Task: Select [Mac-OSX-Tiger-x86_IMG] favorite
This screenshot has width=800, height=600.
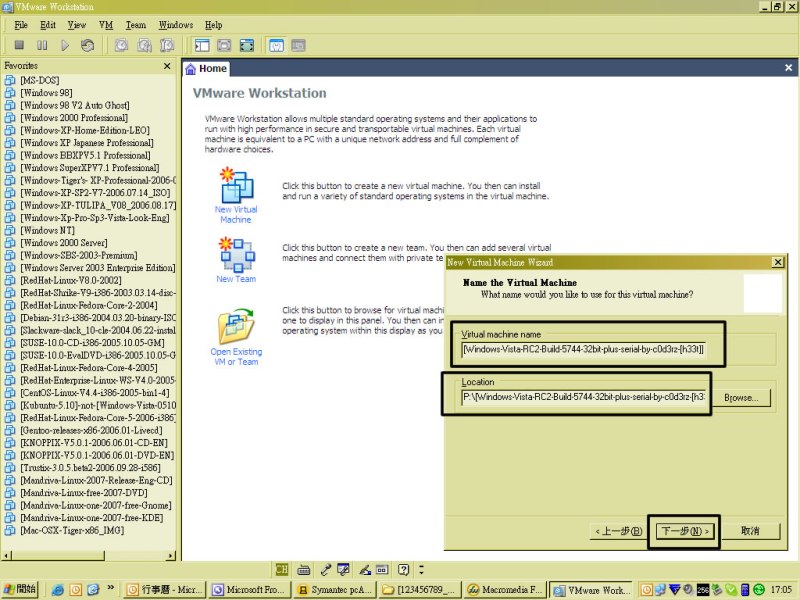Action: 72,530
